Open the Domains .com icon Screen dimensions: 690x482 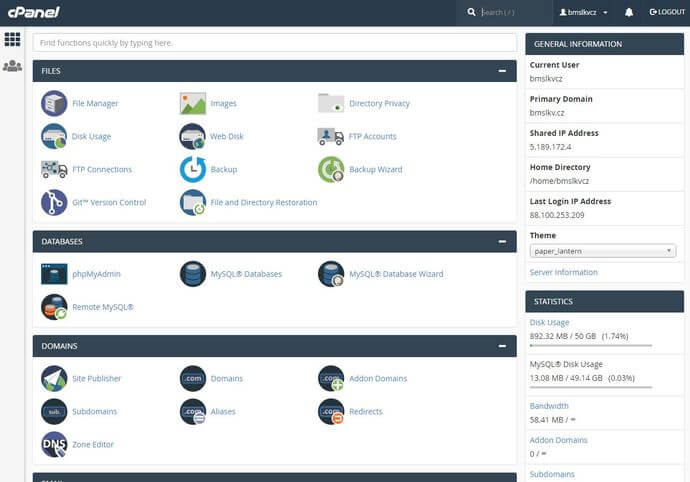(193, 379)
